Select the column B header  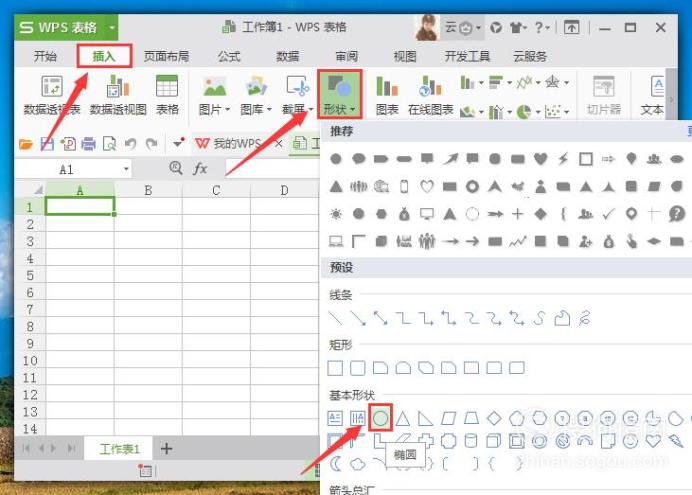pyautogui.click(x=148, y=190)
